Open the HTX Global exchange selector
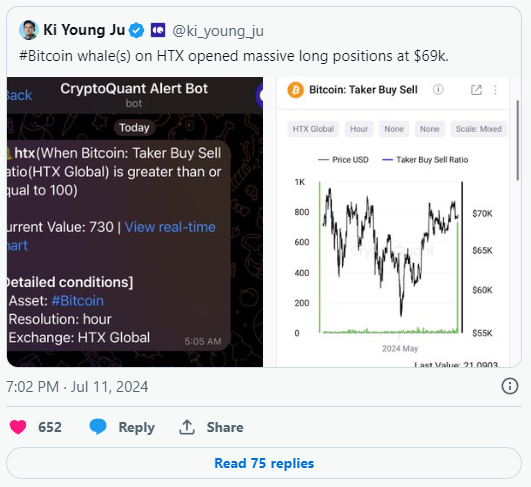This screenshot has height=487, width=531. pyautogui.click(x=313, y=129)
